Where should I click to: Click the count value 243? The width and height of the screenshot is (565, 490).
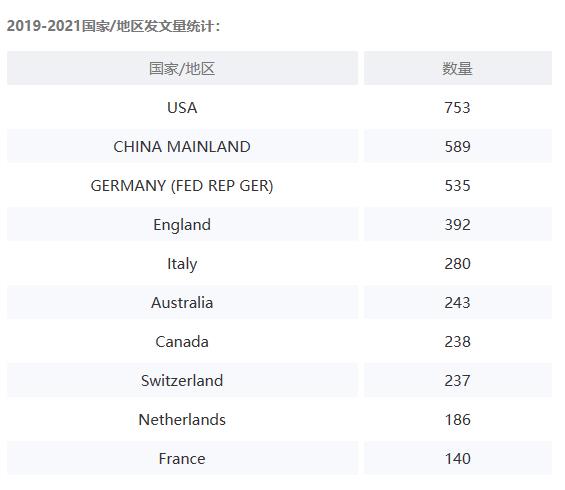point(458,302)
